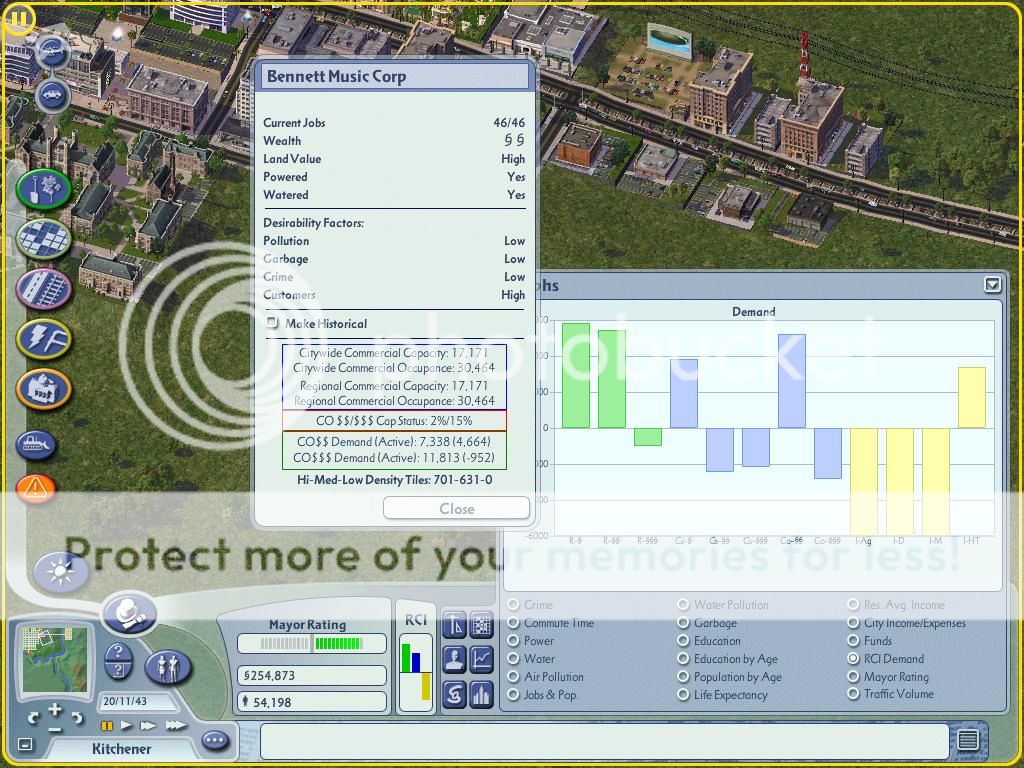Open the roads and transportation menu
This screenshot has height=768, width=1024.
pyautogui.click(x=40, y=290)
